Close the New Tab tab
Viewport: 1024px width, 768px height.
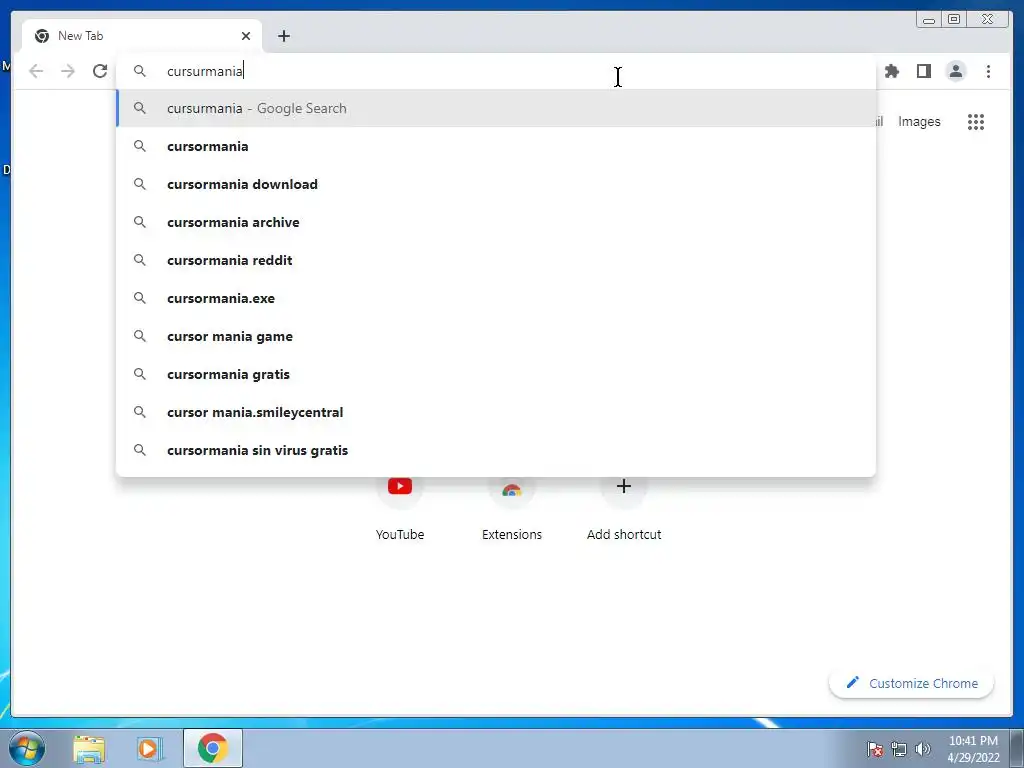[x=246, y=36]
